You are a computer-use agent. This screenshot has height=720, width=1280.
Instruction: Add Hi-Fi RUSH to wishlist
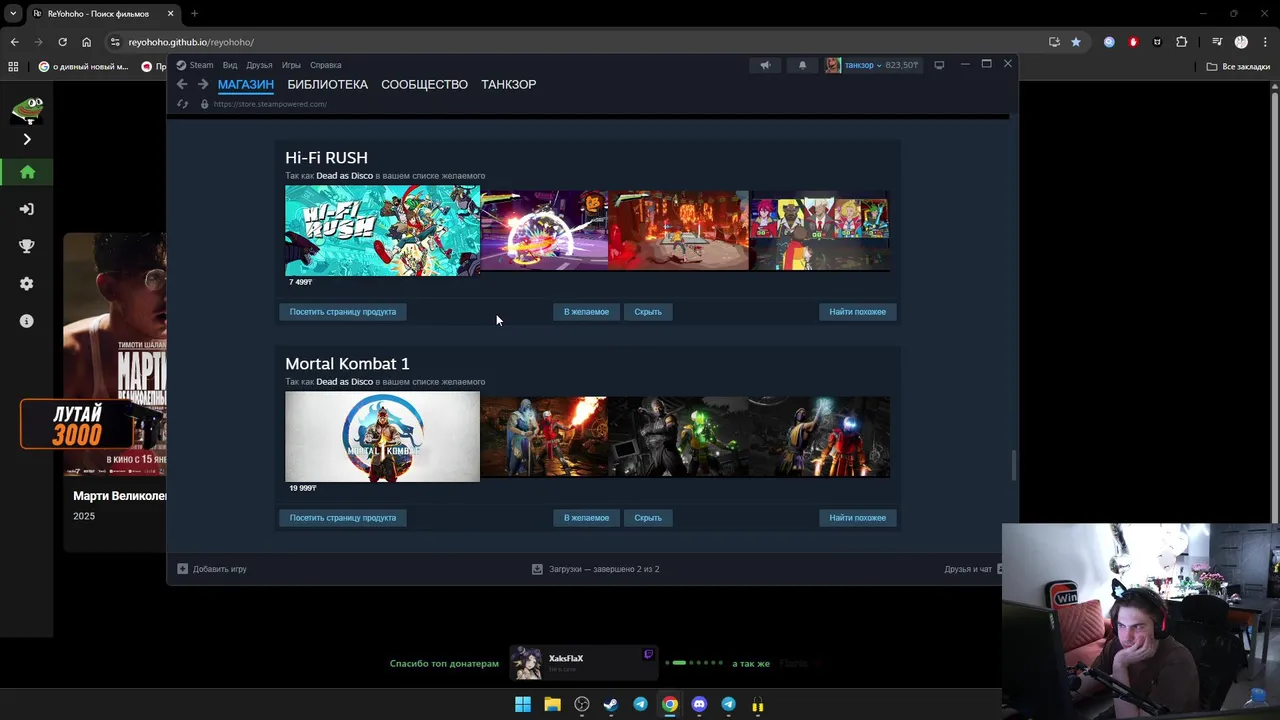(586, 312)
